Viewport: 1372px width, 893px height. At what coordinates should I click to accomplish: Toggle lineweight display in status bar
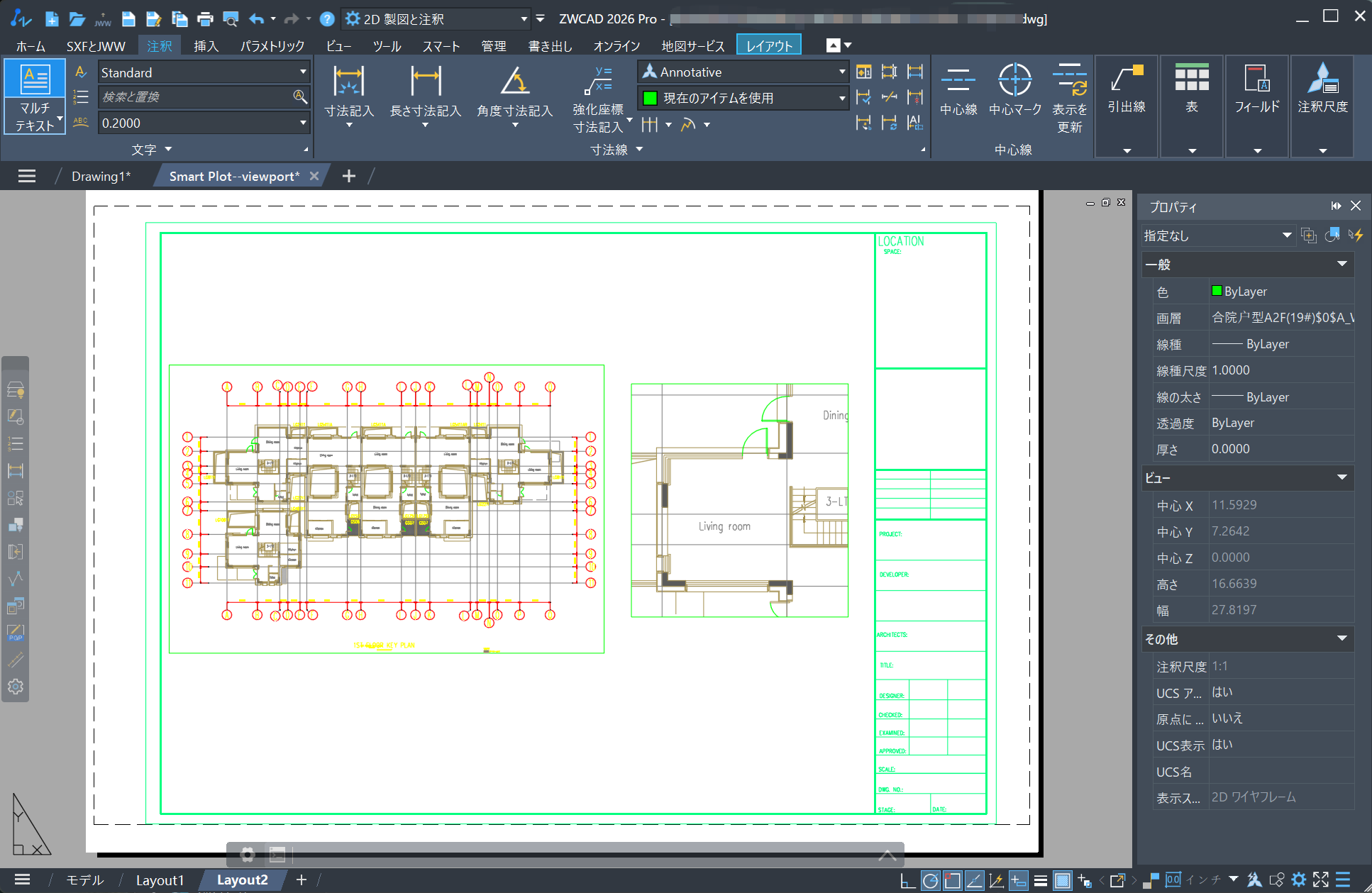pyautogui.click(x=1040, y=880)
